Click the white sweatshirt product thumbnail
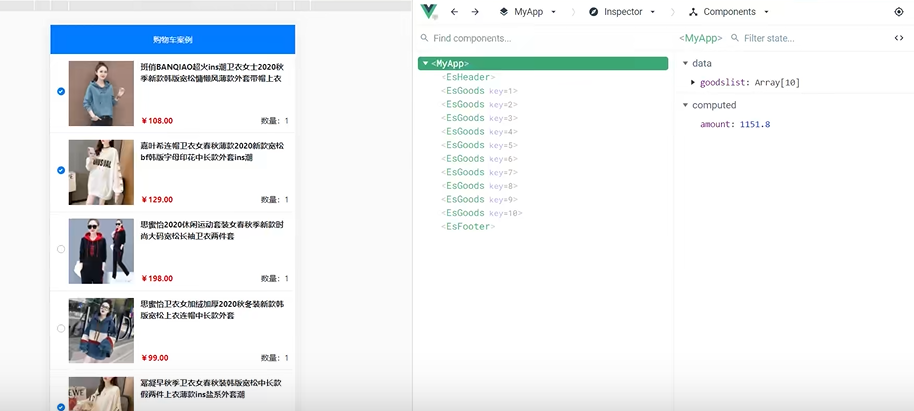914x411 pixels. (101, 172)
